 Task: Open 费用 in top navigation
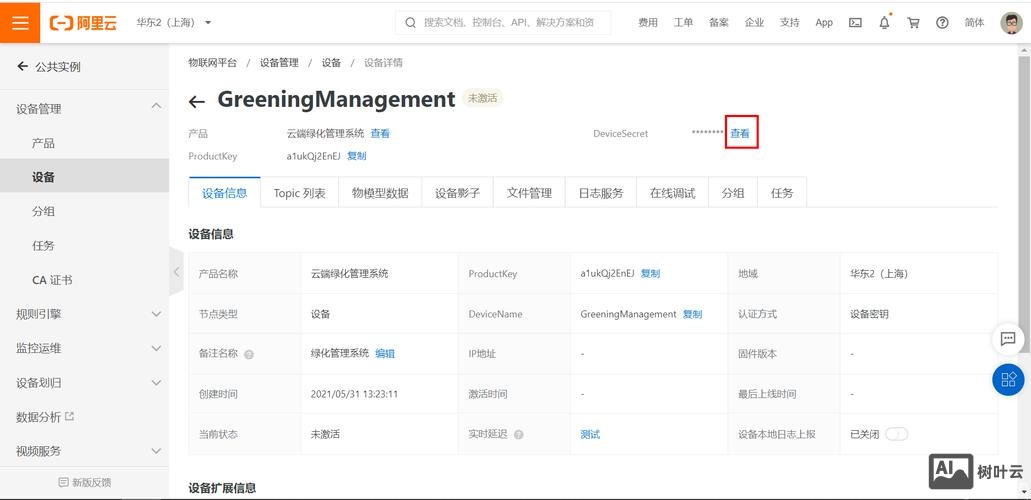pos(648,22)
